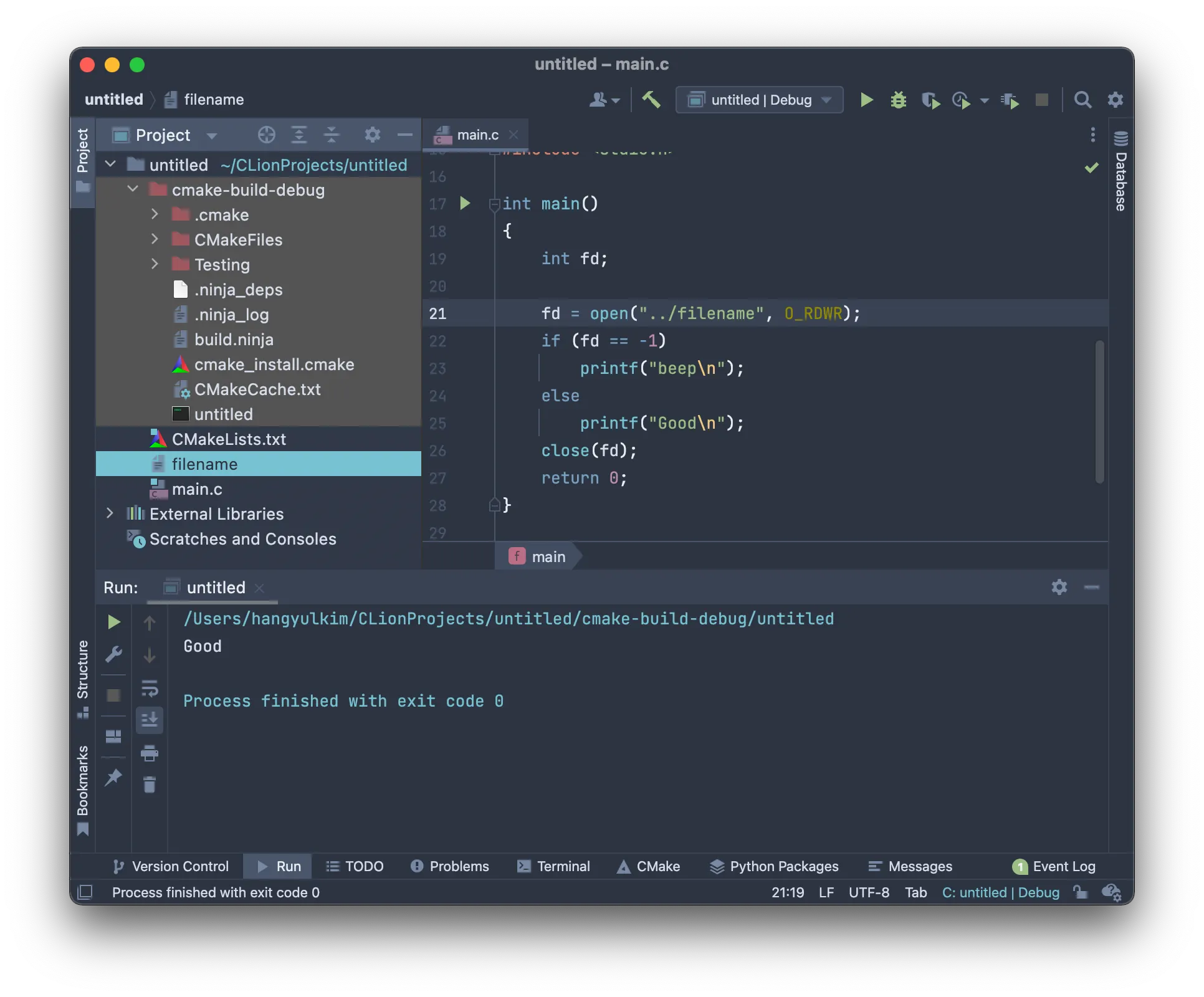The image size is (1204, 997).
Task: Click the editor vertical scrollbar
Action: 1099,411
